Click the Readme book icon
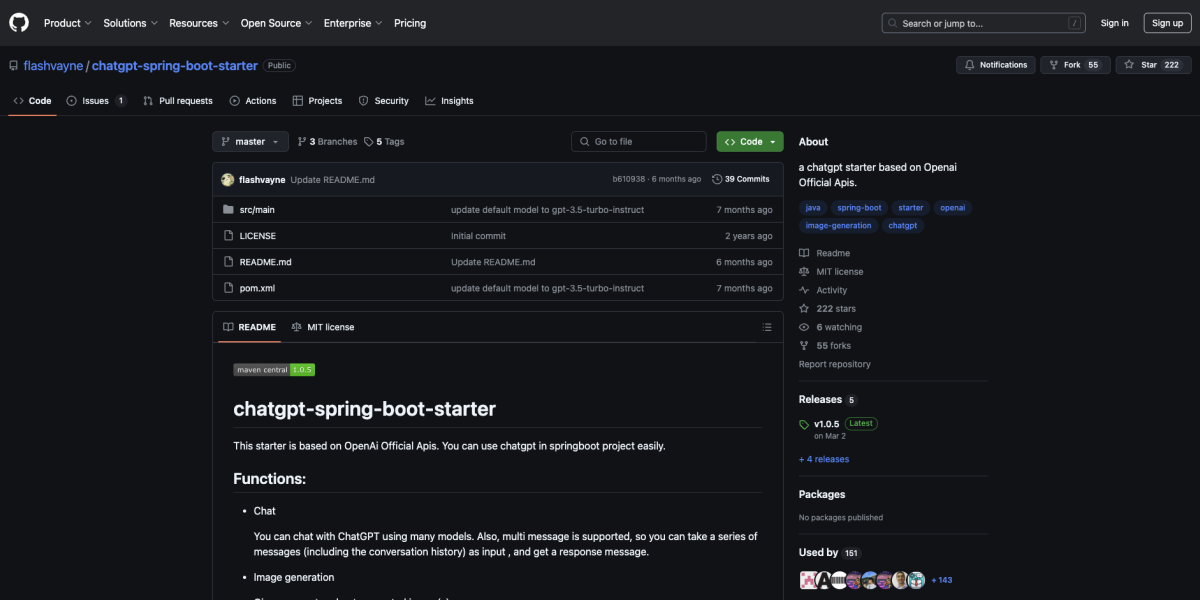 coord(802,252)
